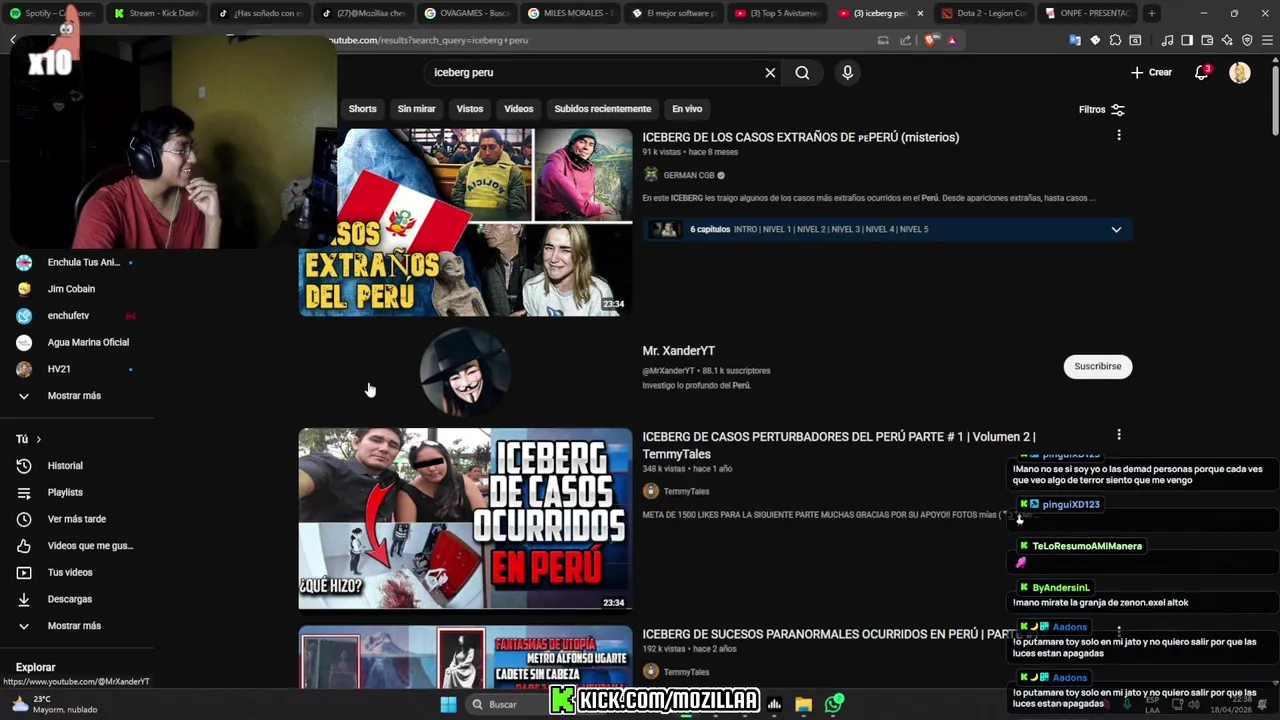Toggle the Videos filter chip
Screen dimensions: 1280x720
[x=518, y=109]
